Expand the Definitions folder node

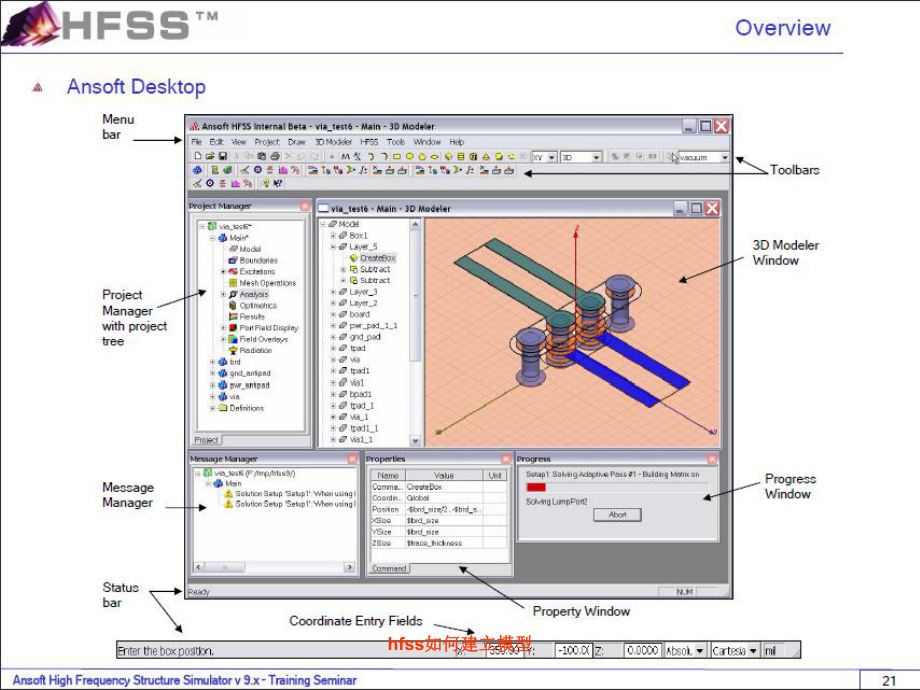[x=212, y=408]
